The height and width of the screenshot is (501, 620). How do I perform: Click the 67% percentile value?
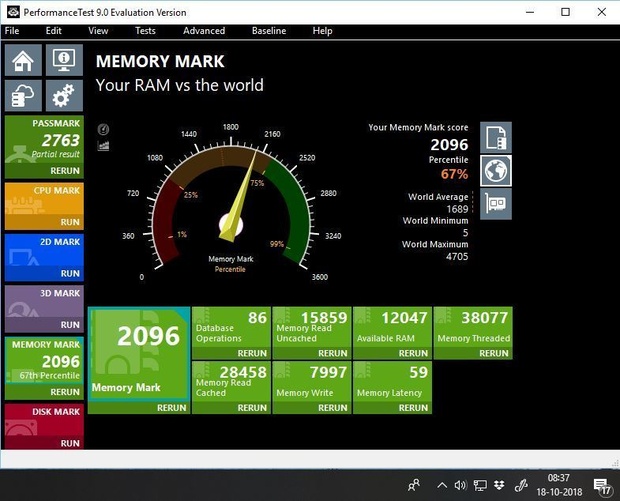454,174
